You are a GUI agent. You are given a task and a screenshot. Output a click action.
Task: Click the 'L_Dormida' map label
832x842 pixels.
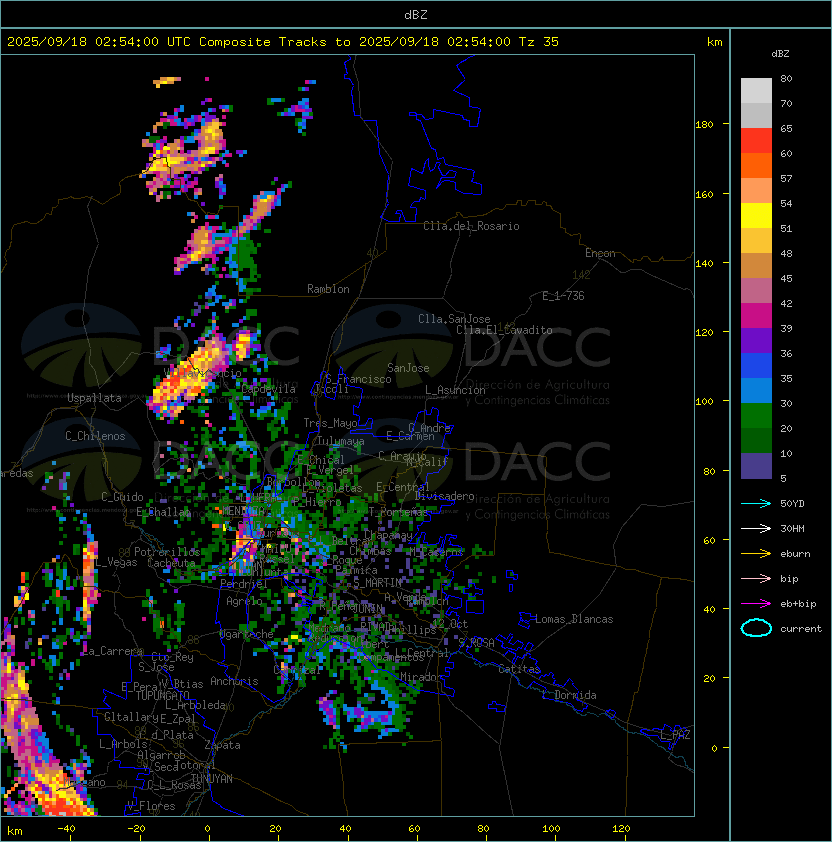point(569,695)
